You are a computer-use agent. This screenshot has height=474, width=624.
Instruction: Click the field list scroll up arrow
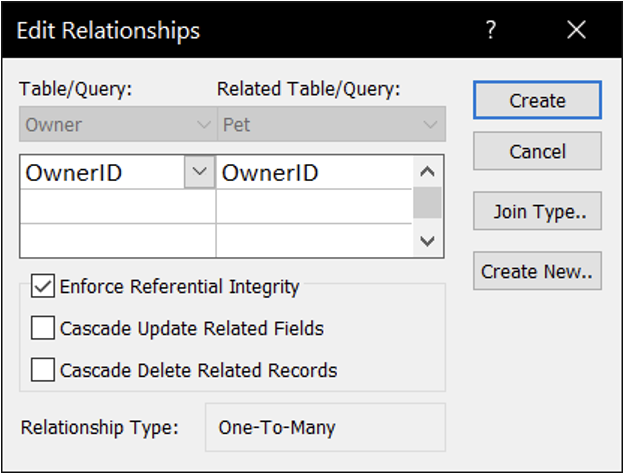pos(428,171)
